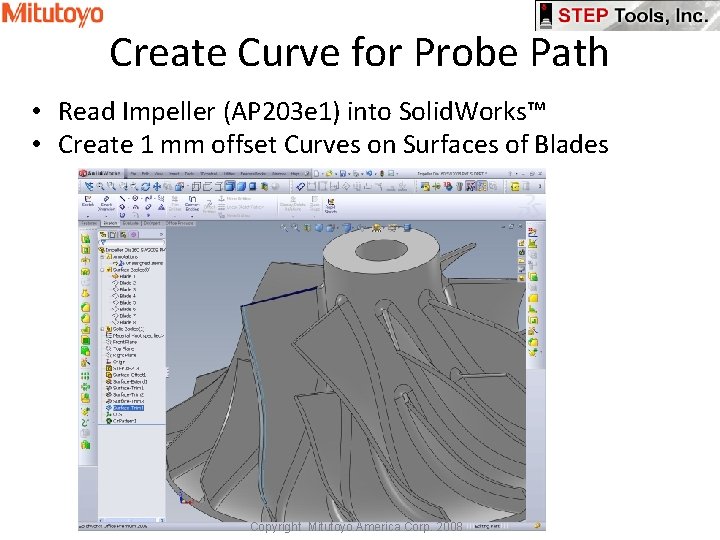
Task: Toggle Shadows in Shaded Mode
Action: [253, 187]
